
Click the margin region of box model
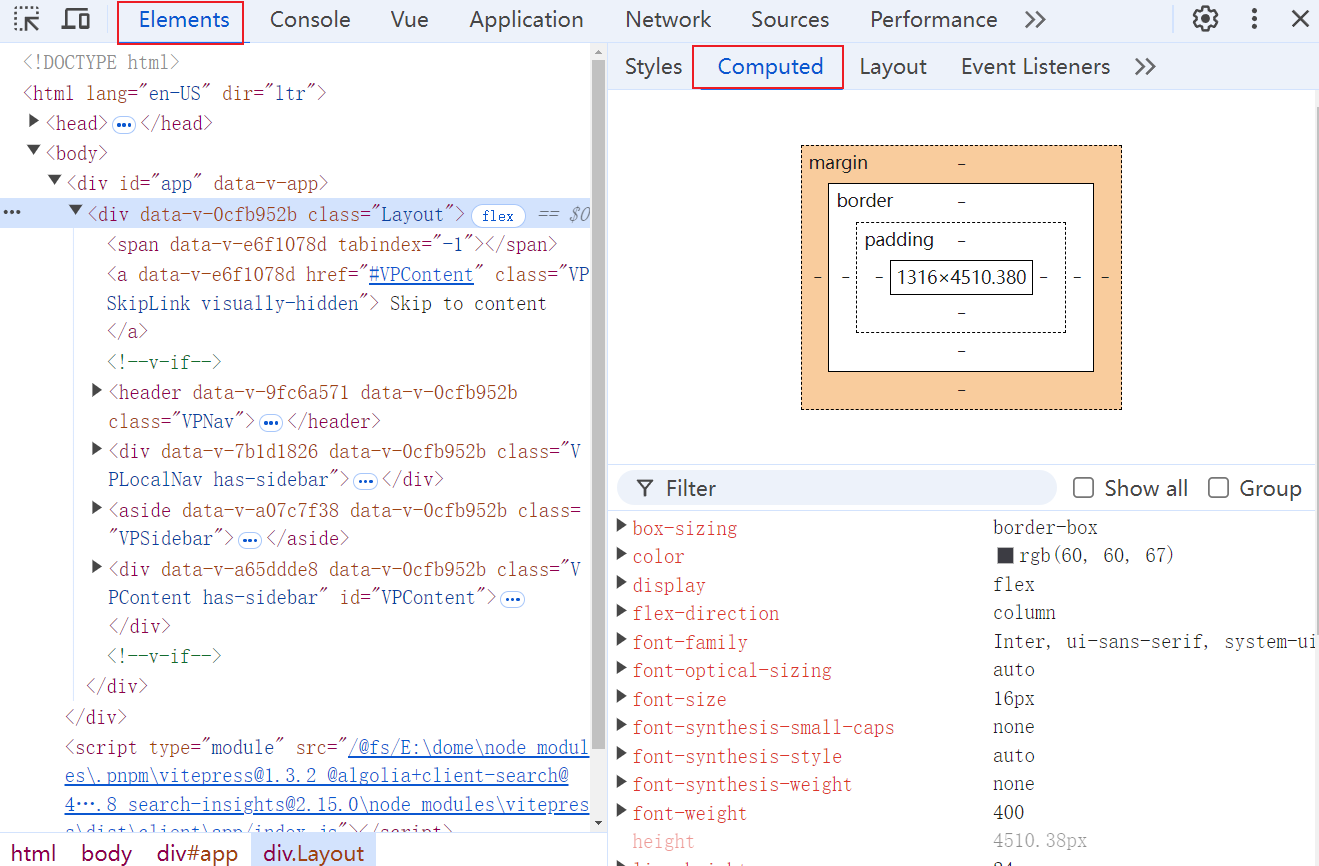coord(961,391)
